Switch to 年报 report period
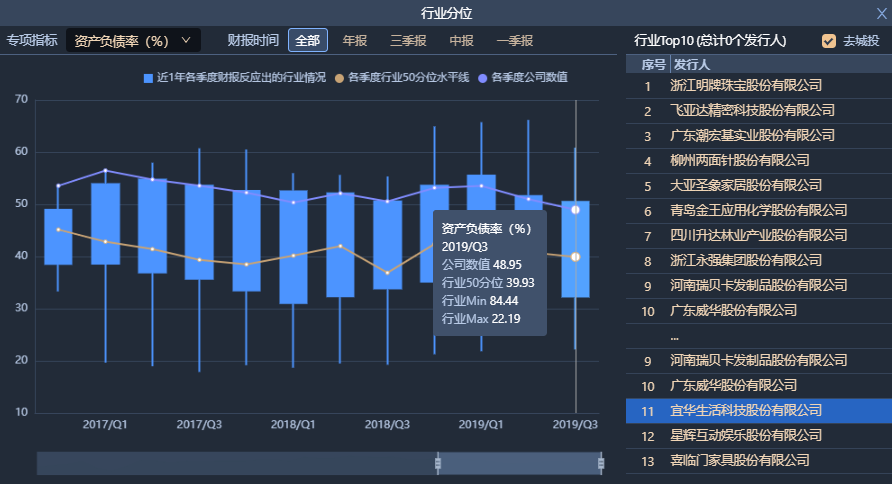Screen dimensions: 892x484 click(355, 41)
